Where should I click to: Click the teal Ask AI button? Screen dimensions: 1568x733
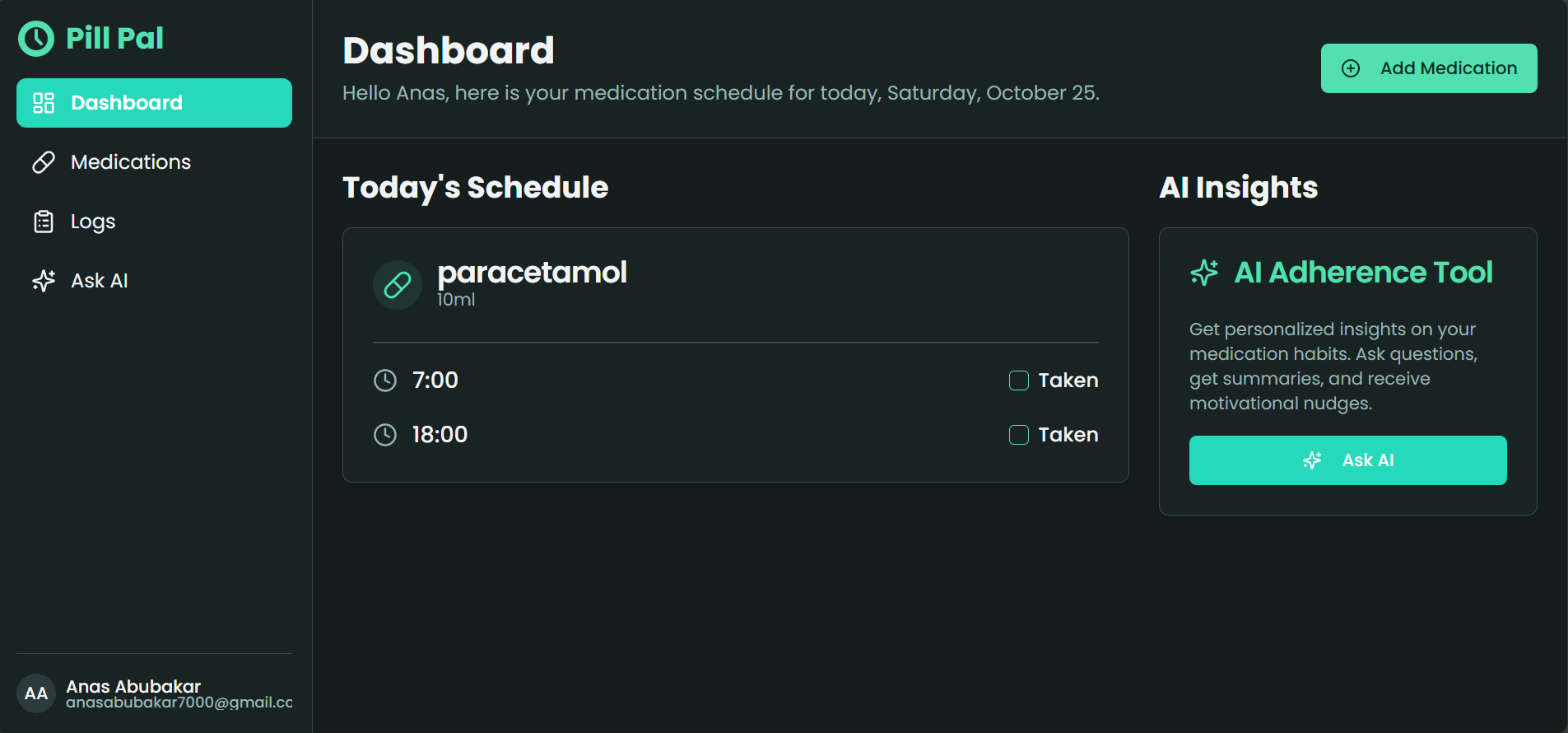(1347, 460)
